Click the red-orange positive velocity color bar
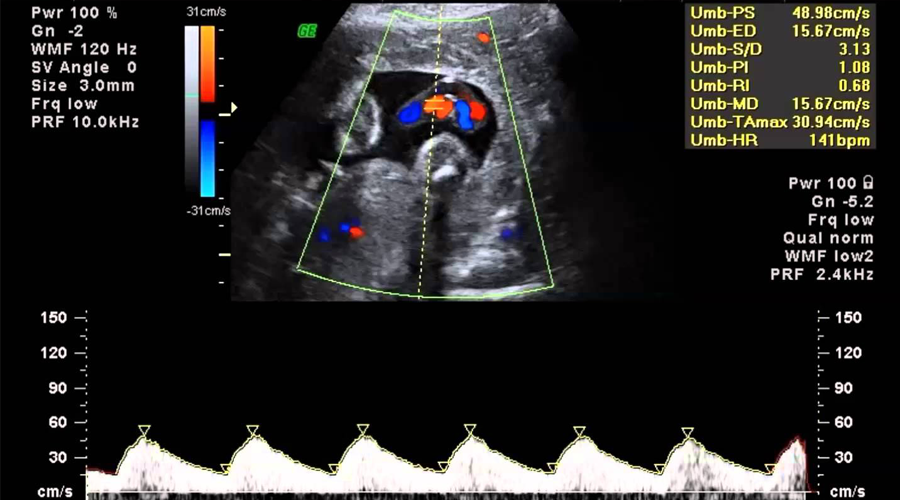900x500 pixels. 207,64
